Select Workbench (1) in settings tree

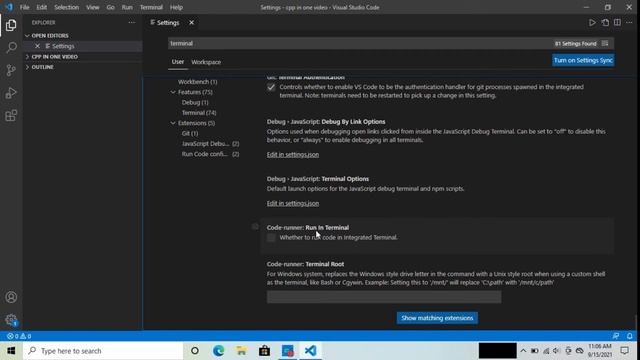pyautogui.click(x=197, y=82)
